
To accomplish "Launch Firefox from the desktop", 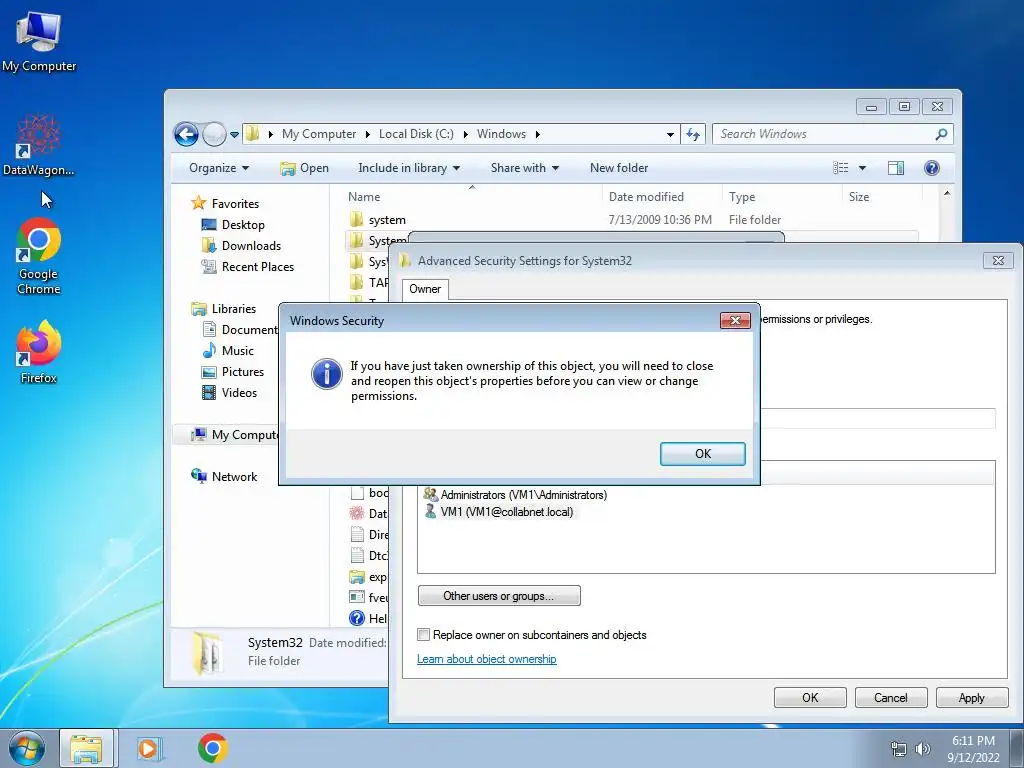I will click(39, 353).
